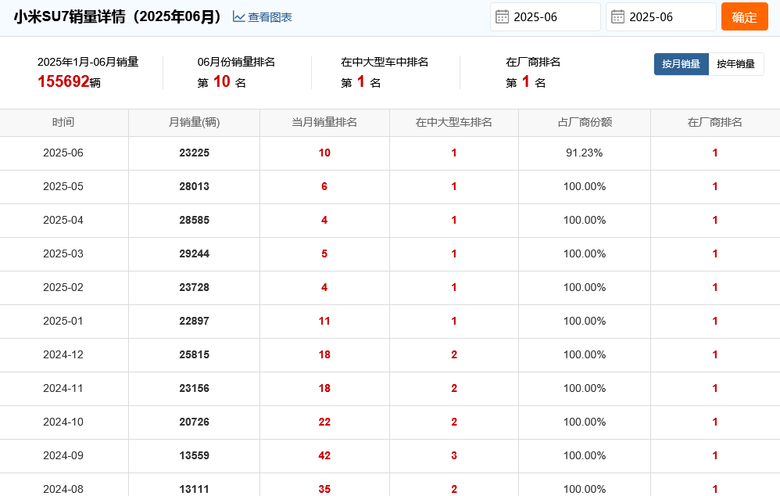Click segment rank 3 in 2024-09 row

pyautogui.click(x=454, y=456)
